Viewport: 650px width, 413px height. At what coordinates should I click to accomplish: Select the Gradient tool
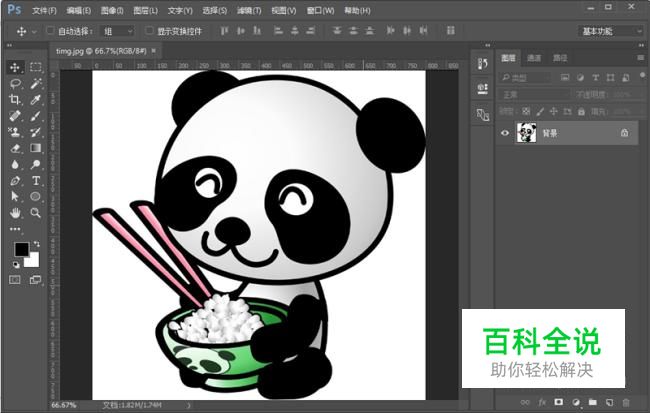pos(36,148)
